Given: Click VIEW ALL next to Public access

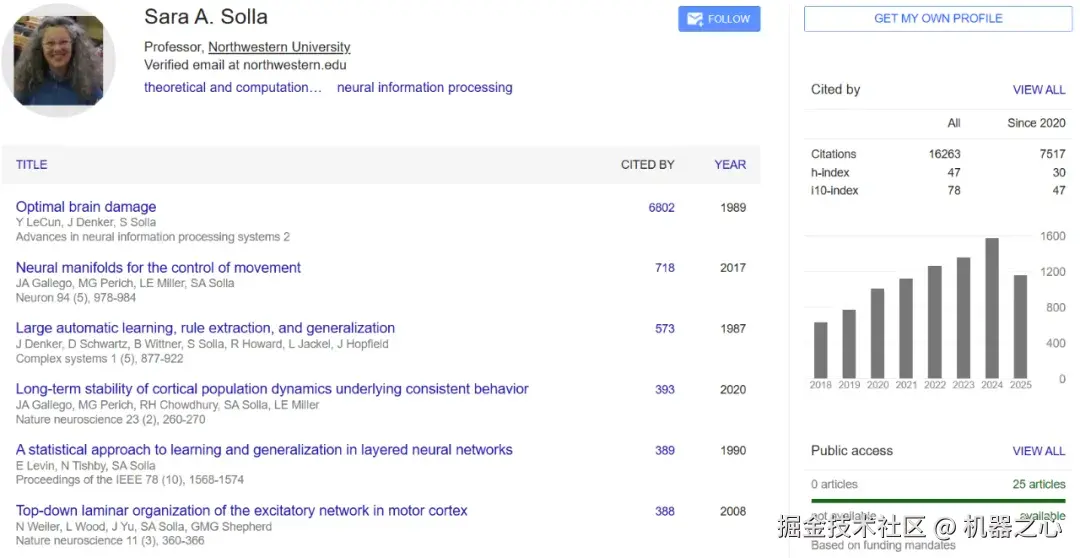Looking at the screenshot, I should click(x=1039, y=451).
